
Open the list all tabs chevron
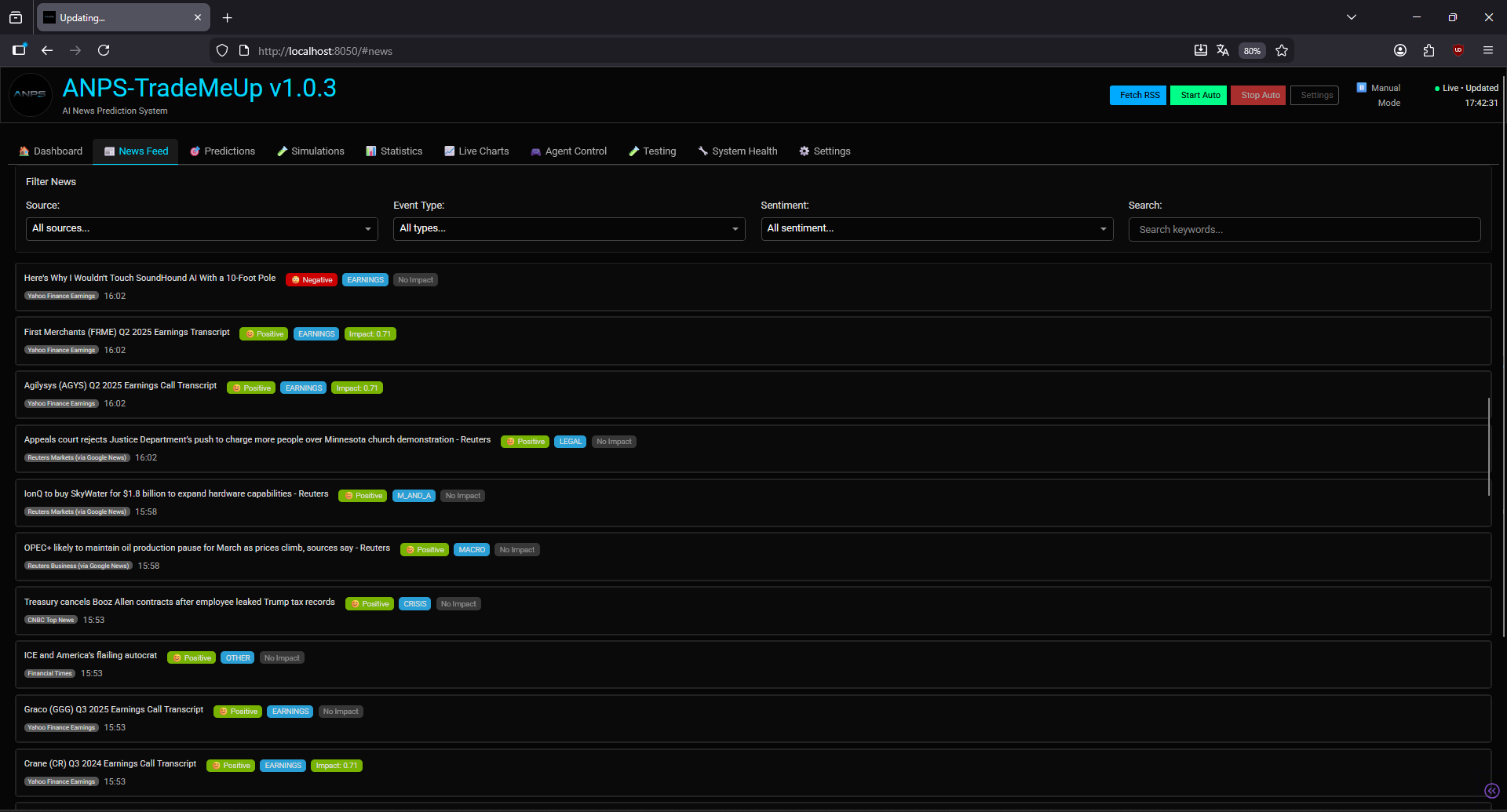pos(1352,17)
